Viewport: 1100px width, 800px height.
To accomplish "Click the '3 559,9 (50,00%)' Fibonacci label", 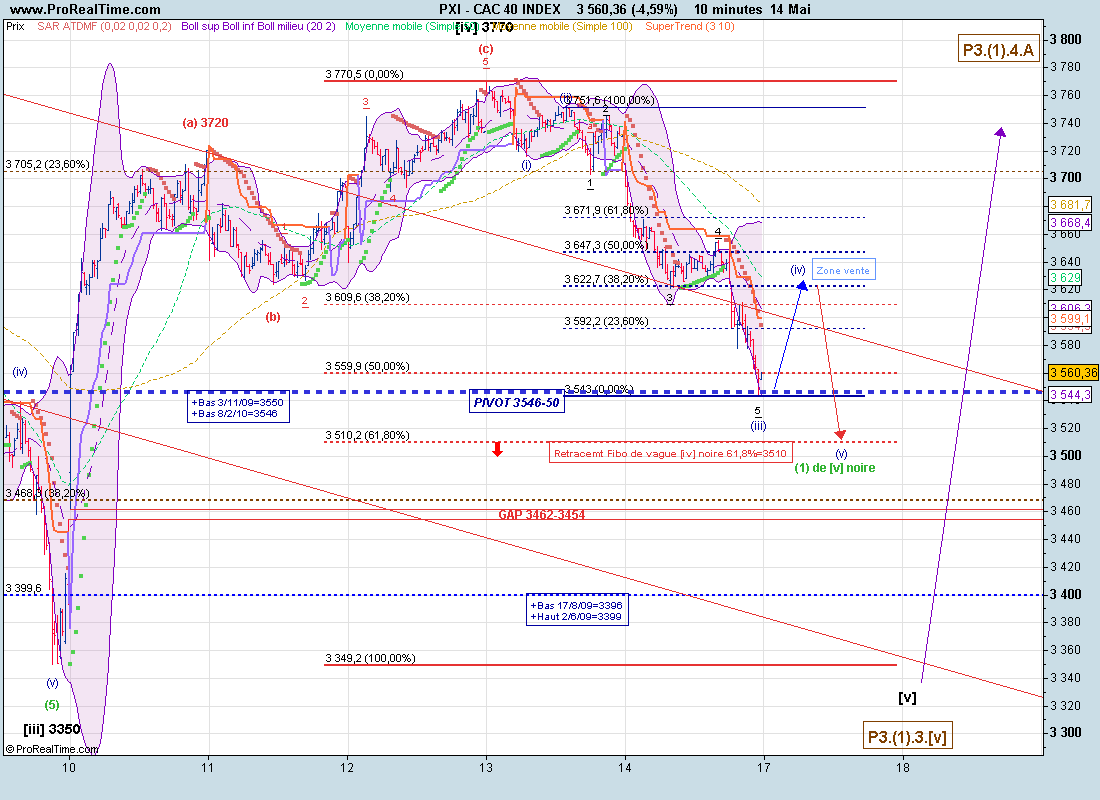I will pos(367,366).
